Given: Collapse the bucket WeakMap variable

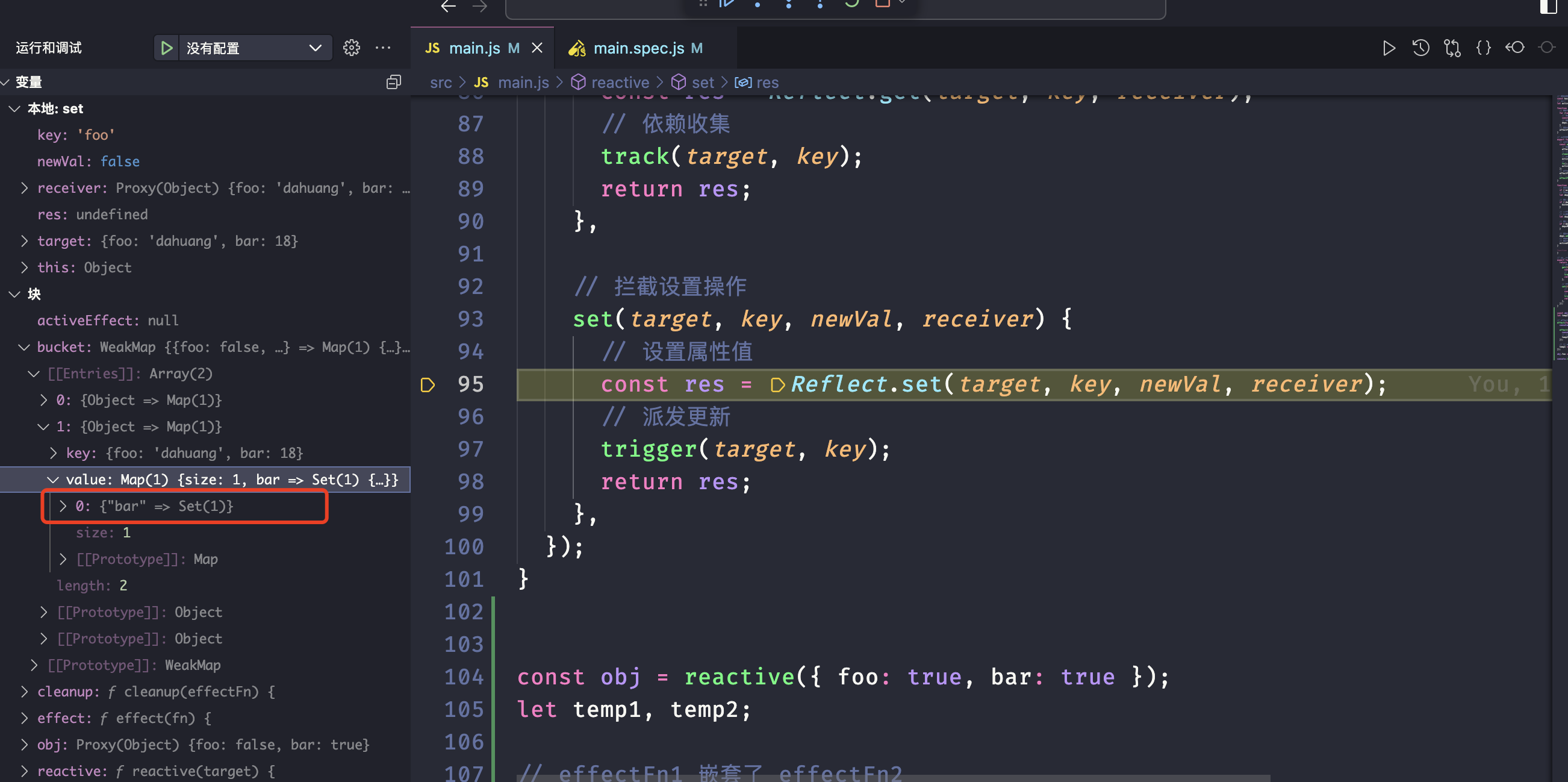Looking at the screenshot, I should pyautogui.click(x=24, y=347).
